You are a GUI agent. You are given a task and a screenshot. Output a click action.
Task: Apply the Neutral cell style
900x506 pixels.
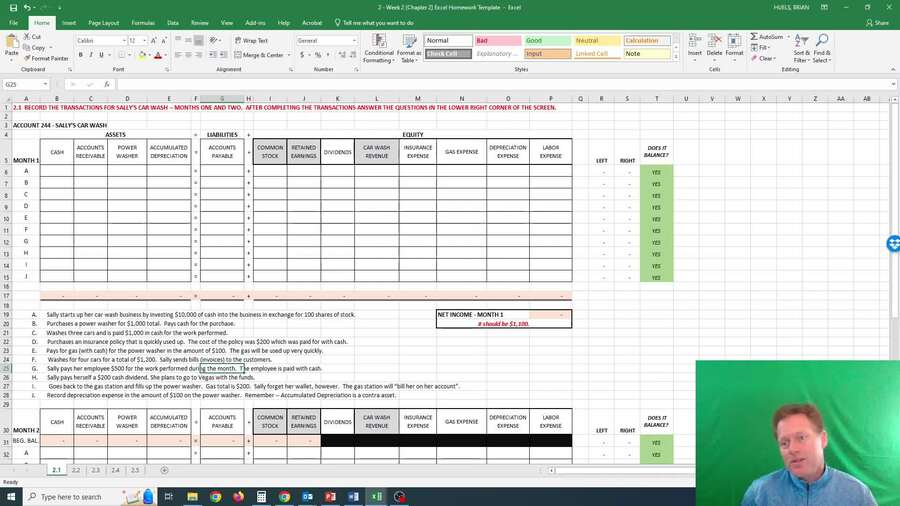[x=597, y=41]
